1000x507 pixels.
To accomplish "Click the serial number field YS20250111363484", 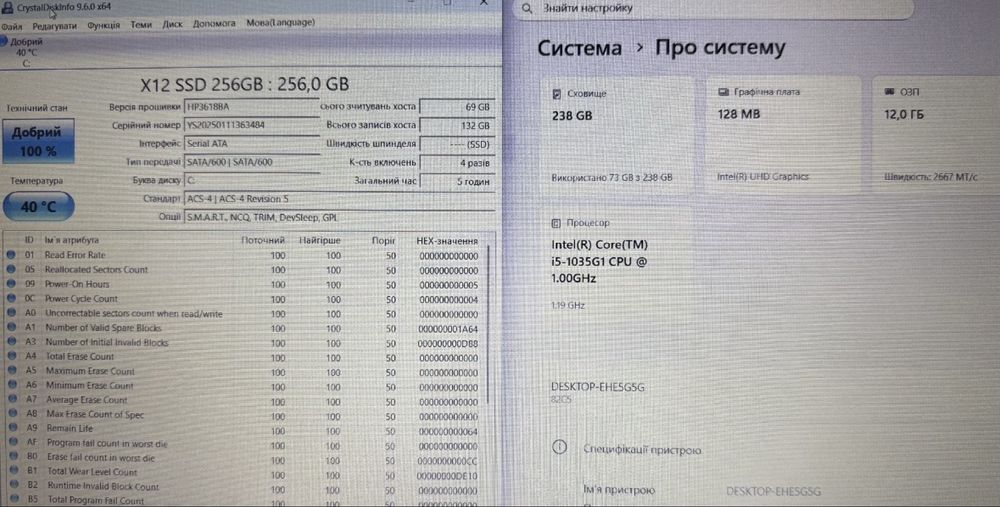I will [252, 125].
